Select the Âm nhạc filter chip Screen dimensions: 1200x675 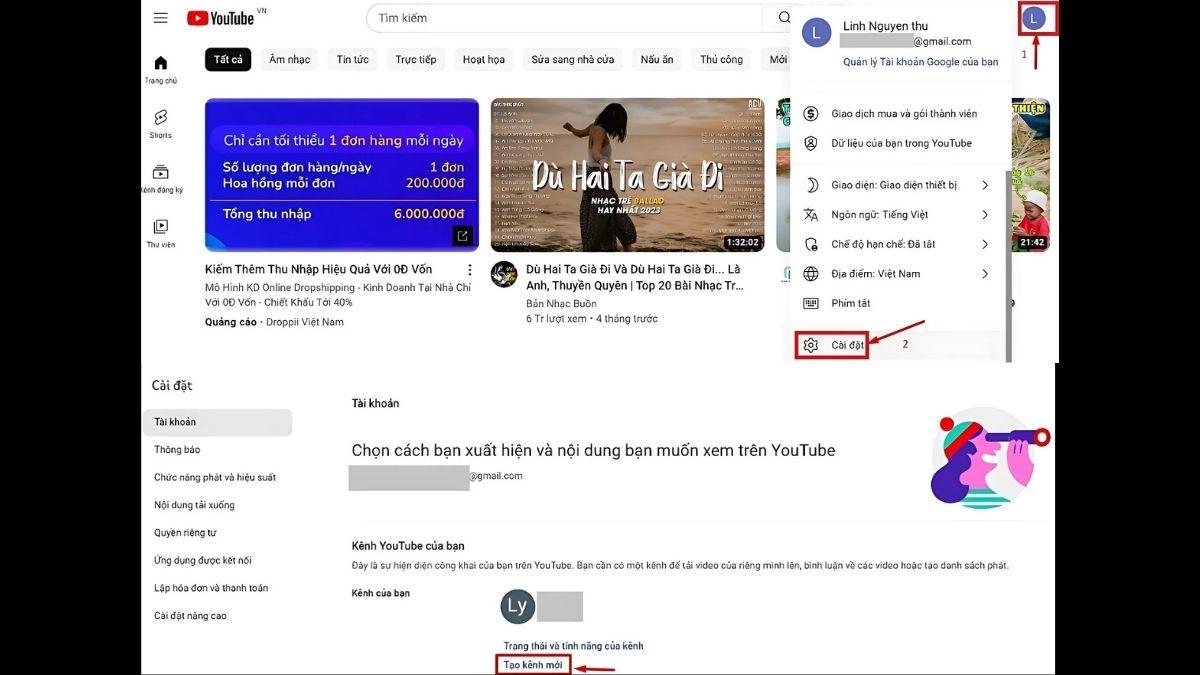point(290,60)
